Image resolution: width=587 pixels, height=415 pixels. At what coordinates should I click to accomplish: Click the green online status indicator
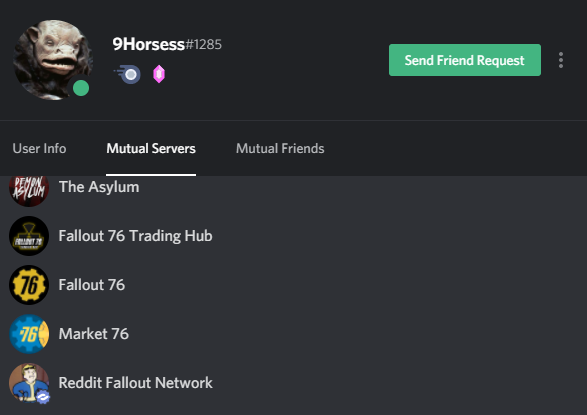[81, 88]
